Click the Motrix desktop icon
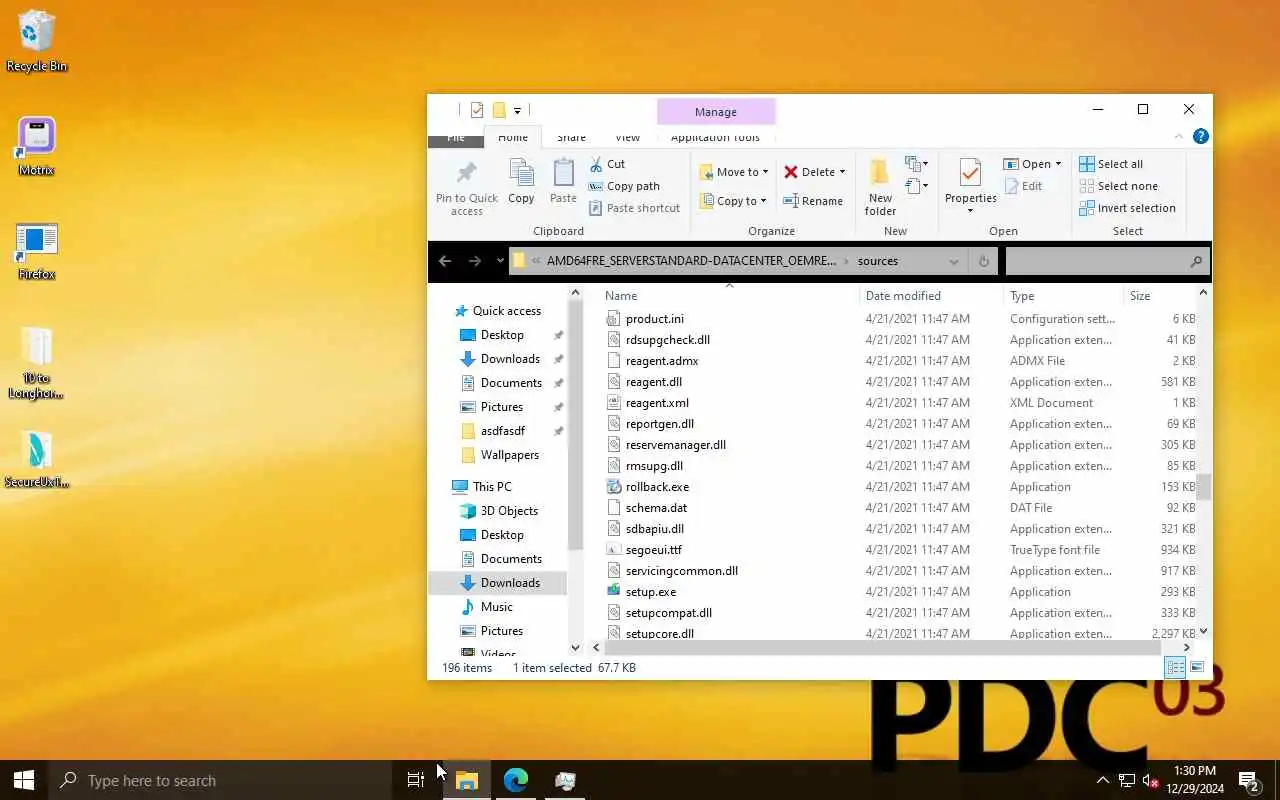Image resolution: width=1280 pixels, height=800 pixels. tap(36, 146)
